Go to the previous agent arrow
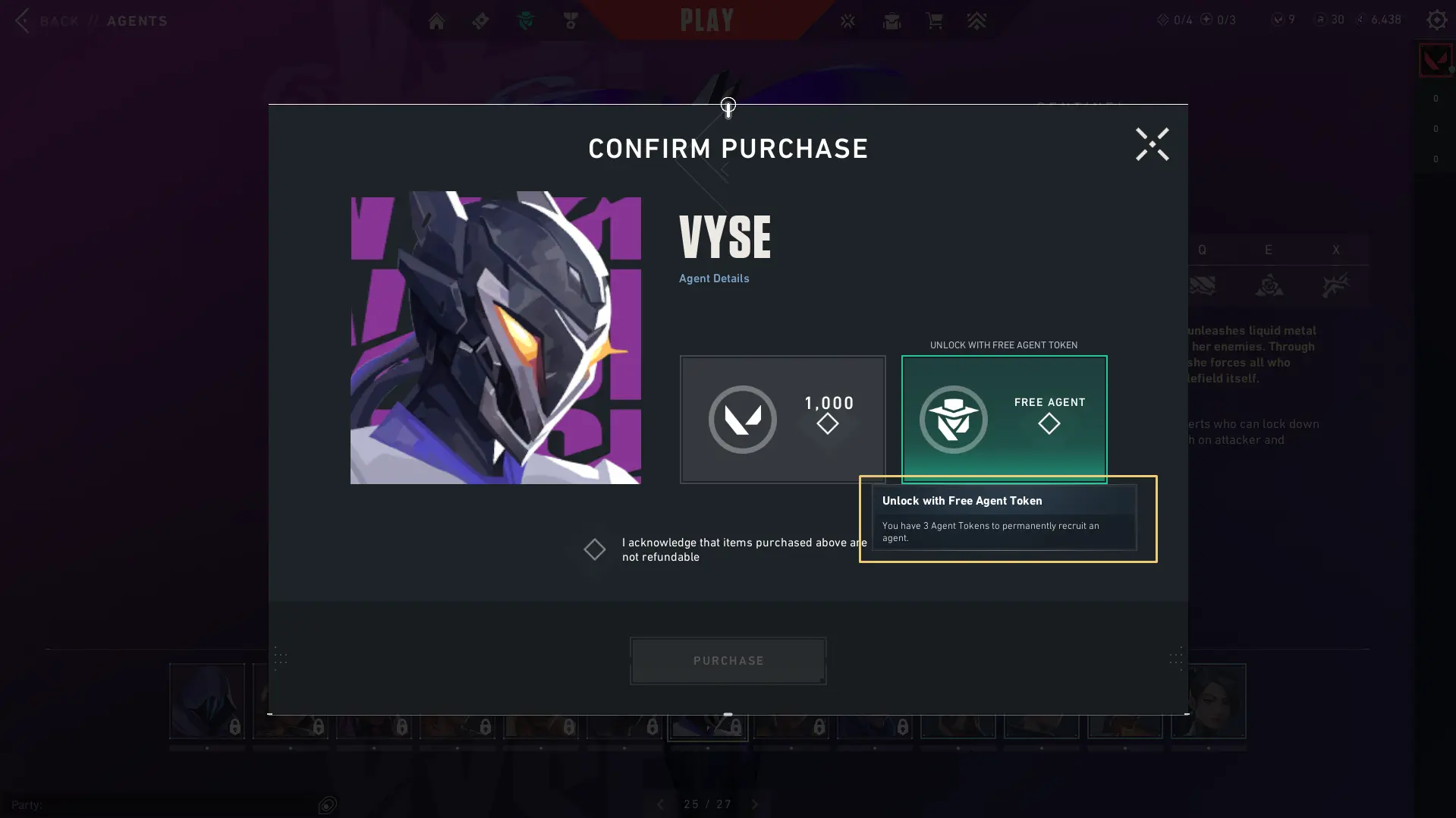1456x818 pixels. (660, 804)
